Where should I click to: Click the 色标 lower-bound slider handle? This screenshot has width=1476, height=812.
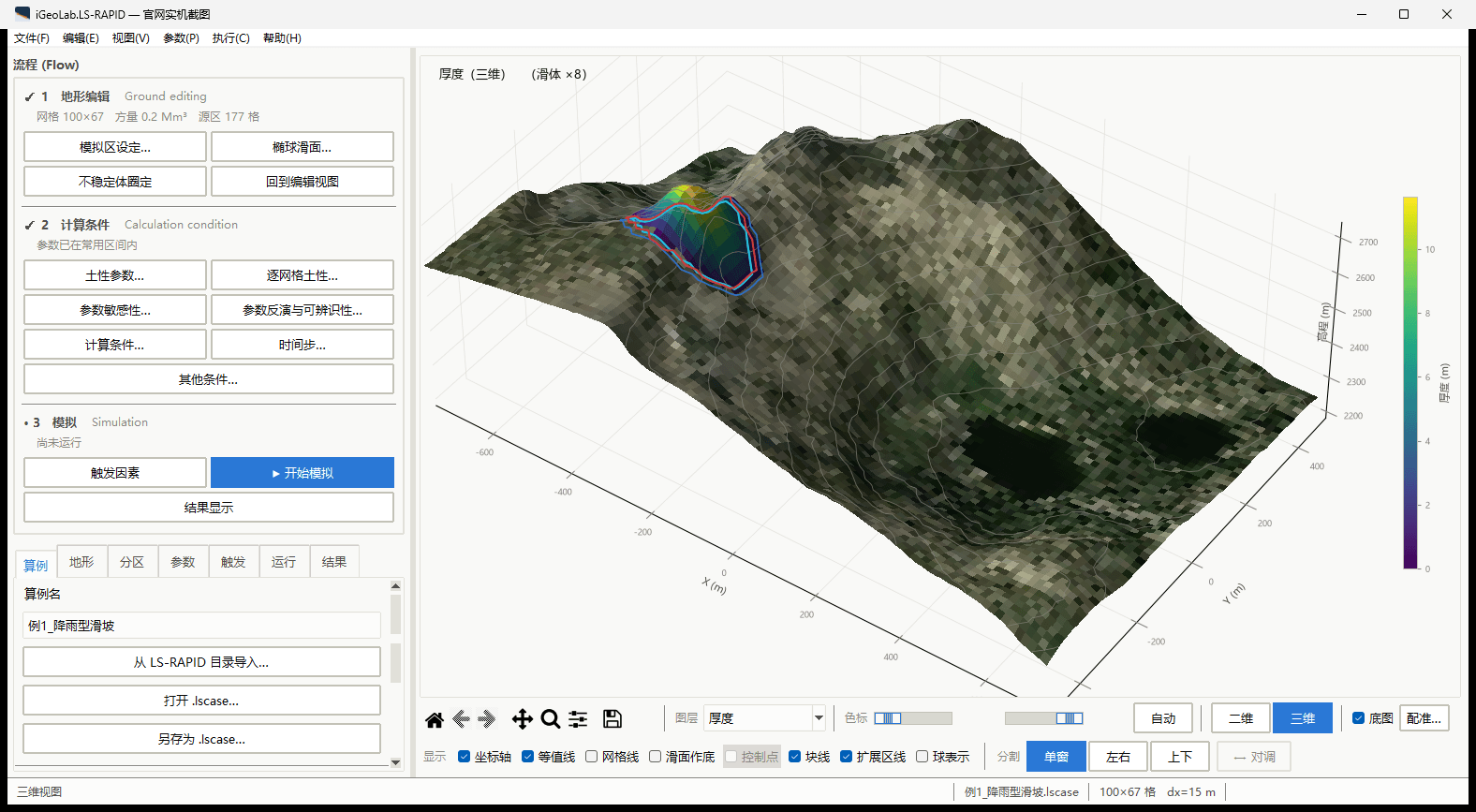coord(888,718)
